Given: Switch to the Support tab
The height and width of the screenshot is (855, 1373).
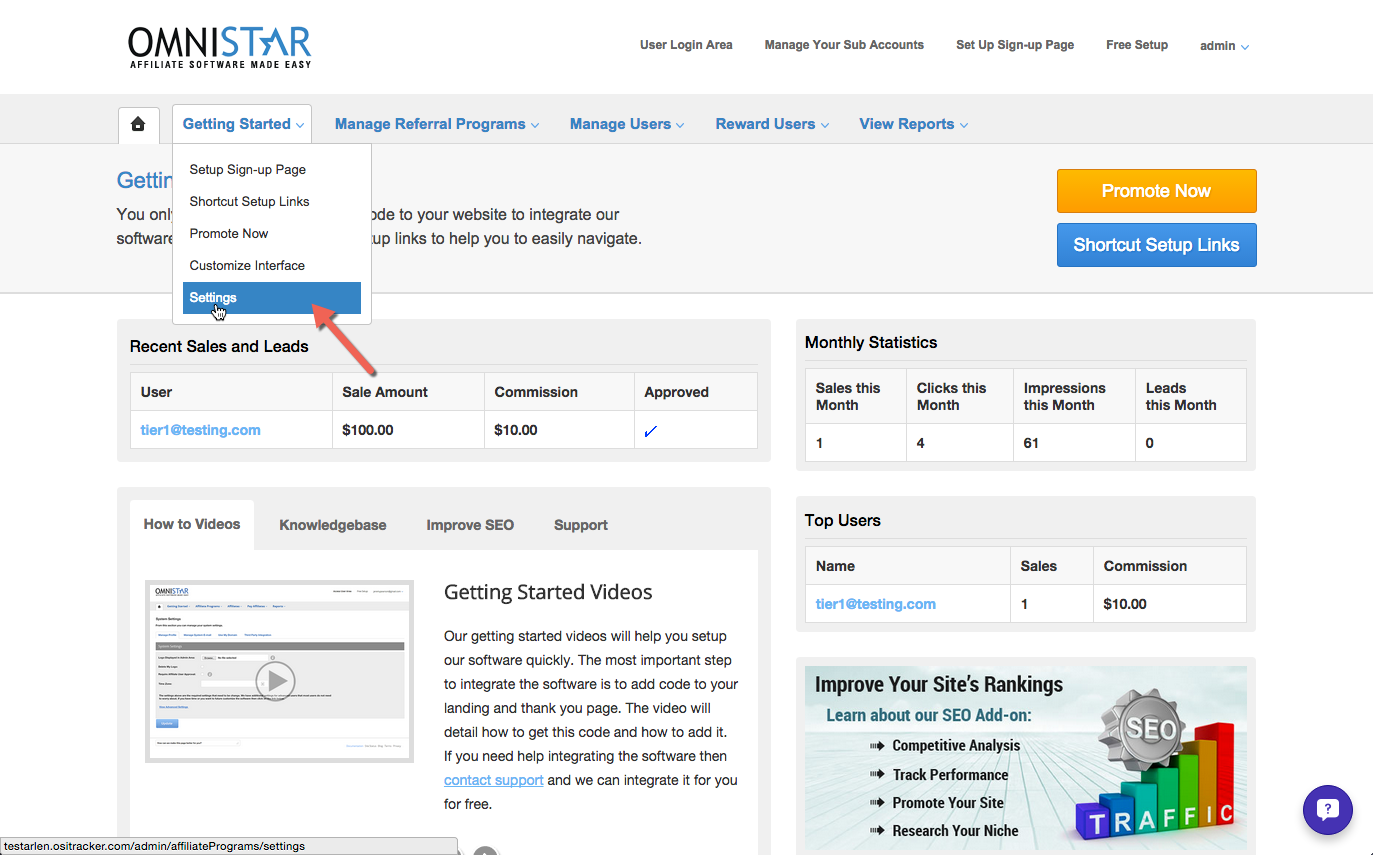Looking at the screenshot, I should coord(581,525).
